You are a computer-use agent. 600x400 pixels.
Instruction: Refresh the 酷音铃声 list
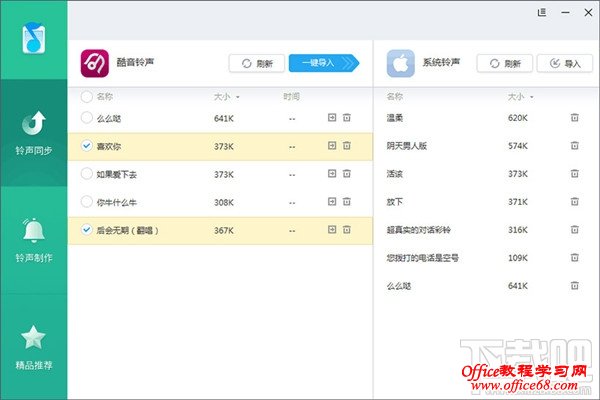click(257, 63)
